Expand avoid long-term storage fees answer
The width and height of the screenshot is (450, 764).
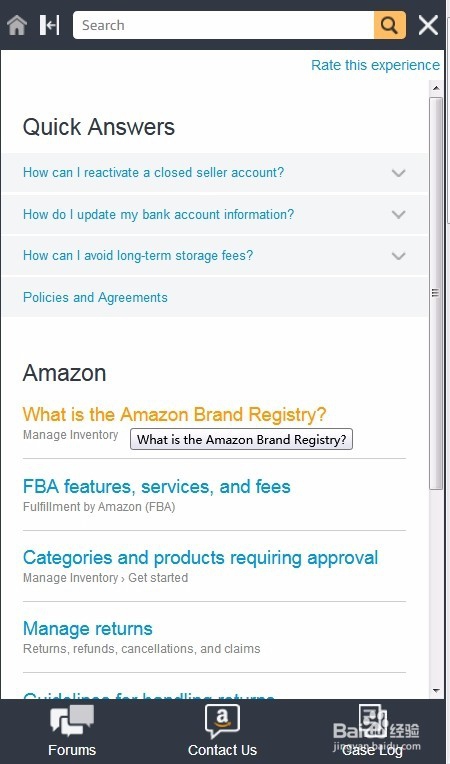point(215,256)
